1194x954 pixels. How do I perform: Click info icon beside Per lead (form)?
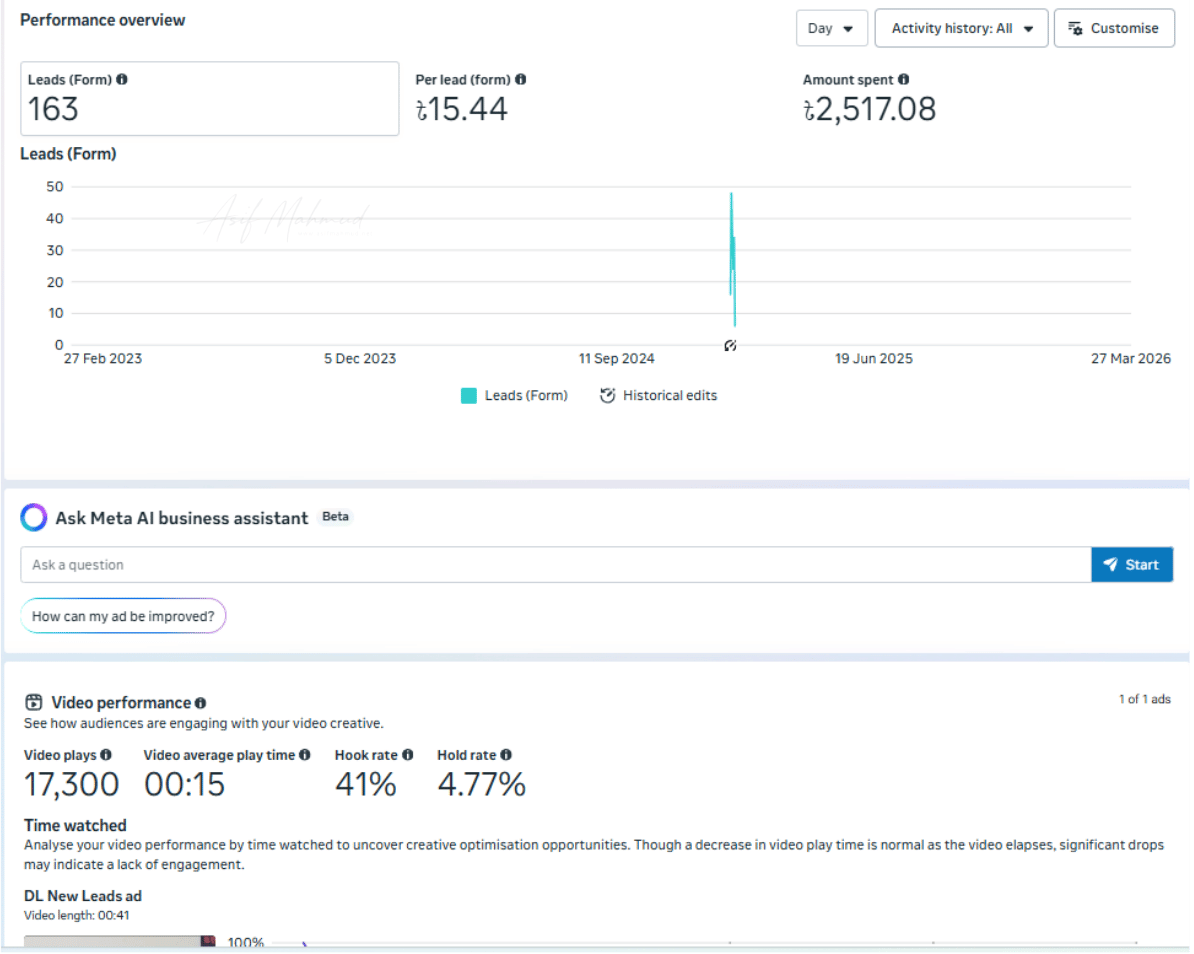521,79
